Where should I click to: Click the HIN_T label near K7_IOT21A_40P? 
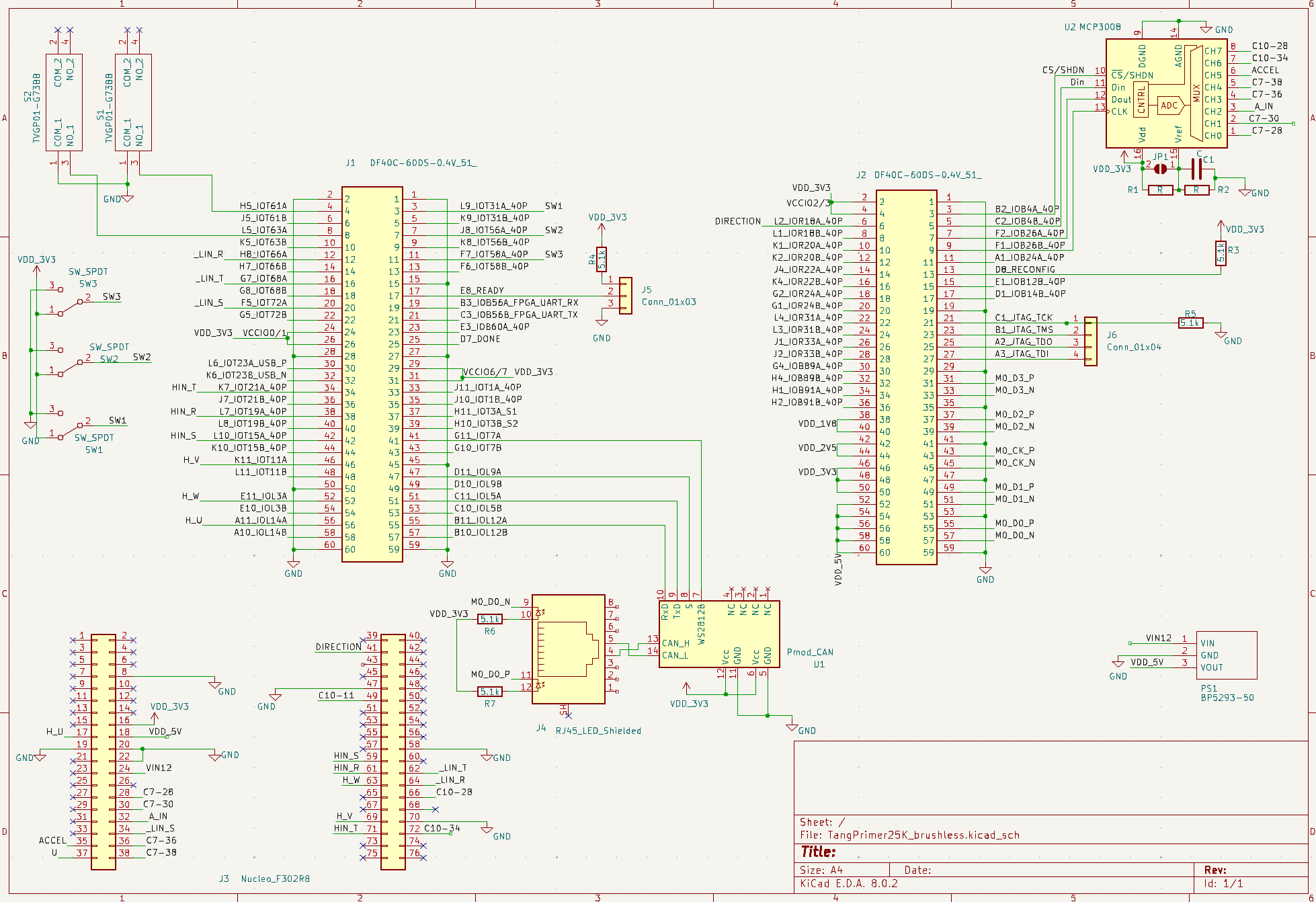[184, 387]
